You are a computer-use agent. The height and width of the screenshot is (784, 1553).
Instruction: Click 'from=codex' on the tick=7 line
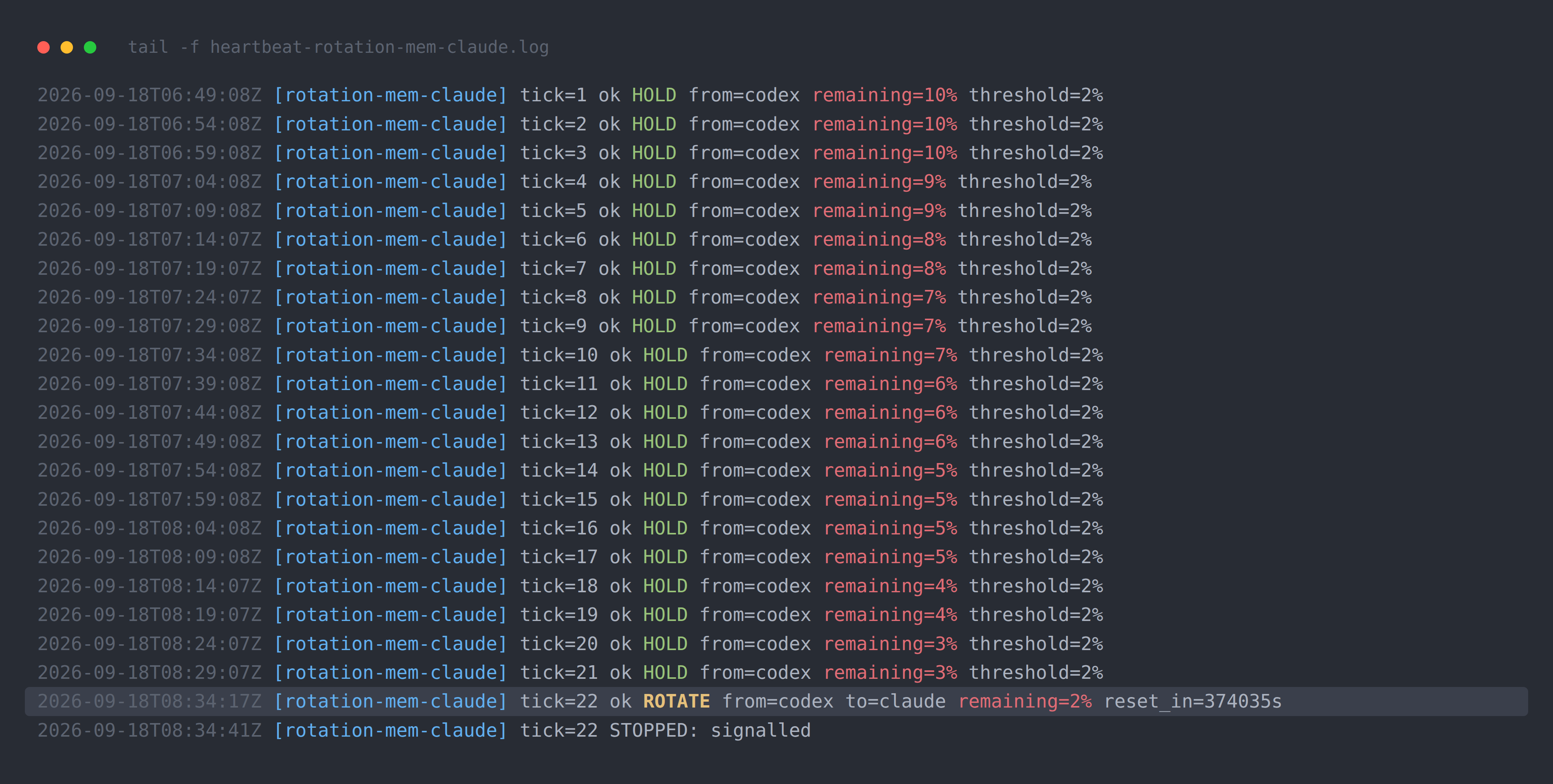click(745, 269)
